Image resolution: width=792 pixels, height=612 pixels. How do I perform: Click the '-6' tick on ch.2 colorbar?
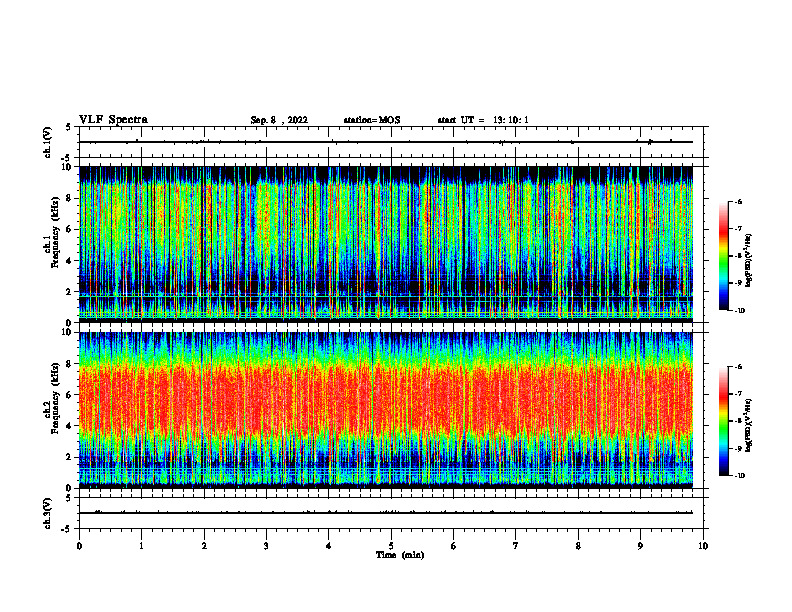click(739, 367)
